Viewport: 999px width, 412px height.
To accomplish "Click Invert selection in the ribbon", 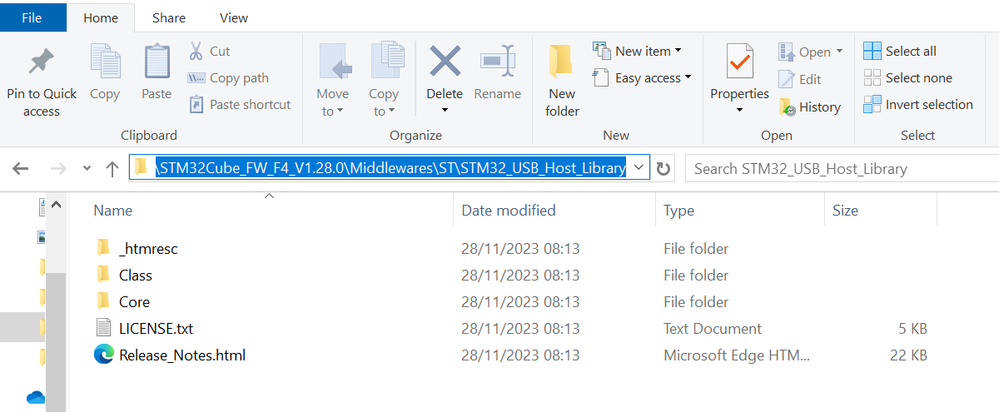I will [918, 104].
